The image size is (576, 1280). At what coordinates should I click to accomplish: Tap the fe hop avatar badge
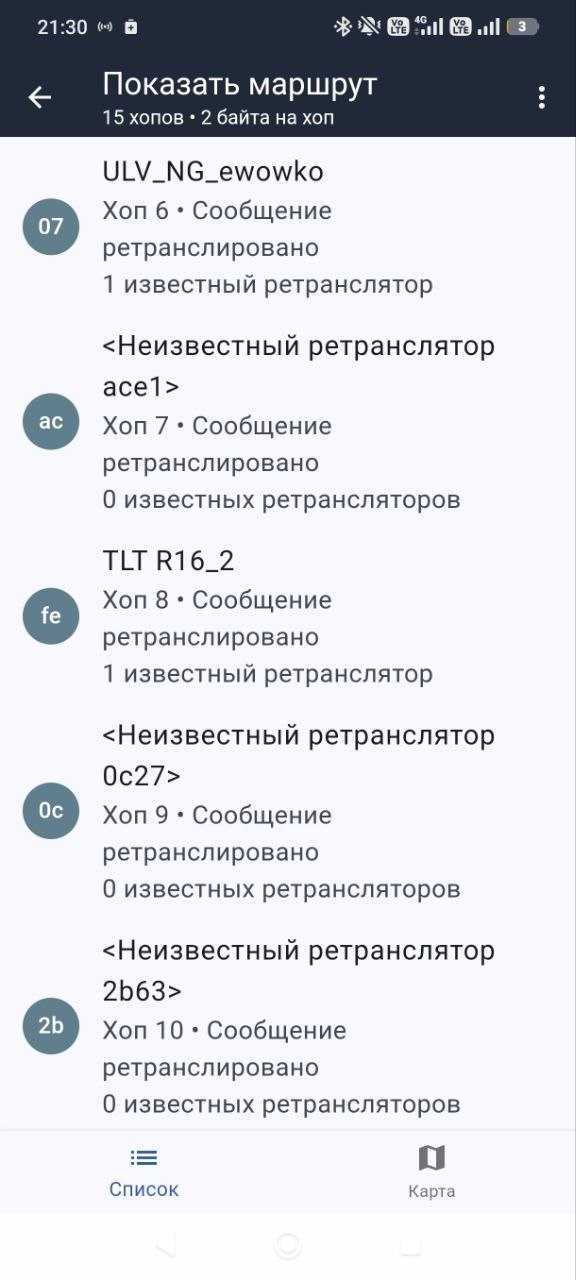pos(51,616)
